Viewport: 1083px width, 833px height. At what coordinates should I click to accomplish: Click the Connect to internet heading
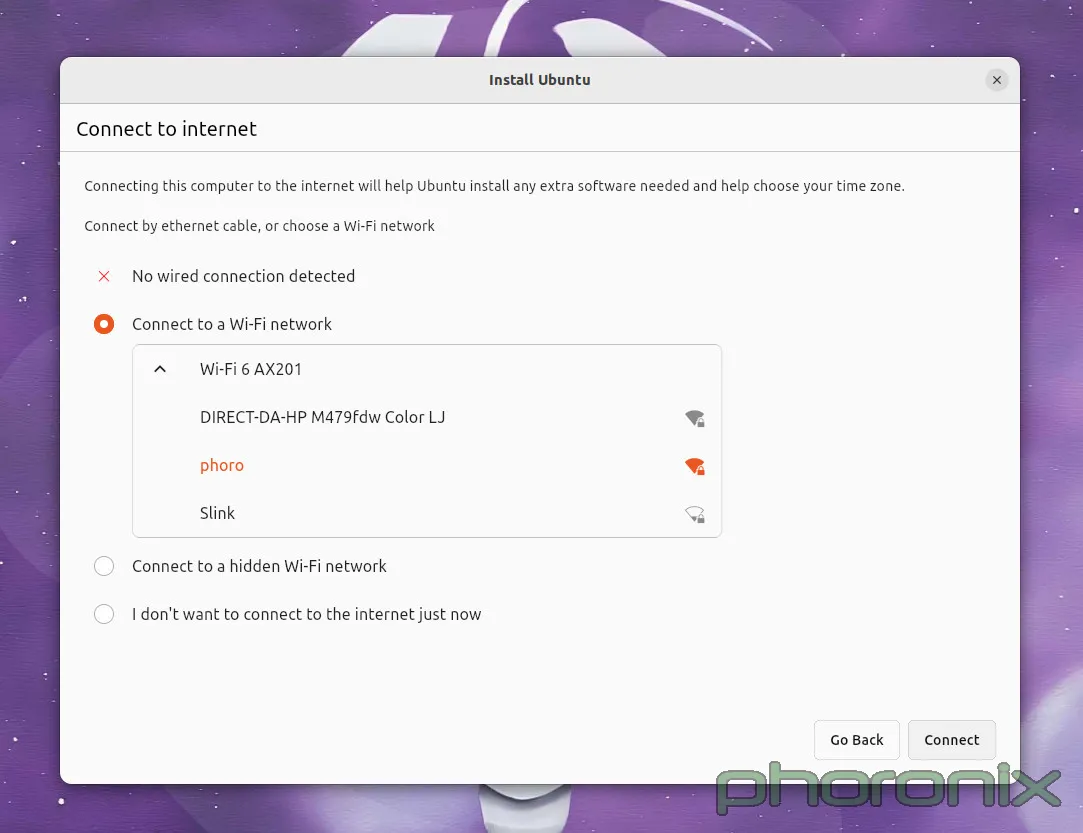166,129
